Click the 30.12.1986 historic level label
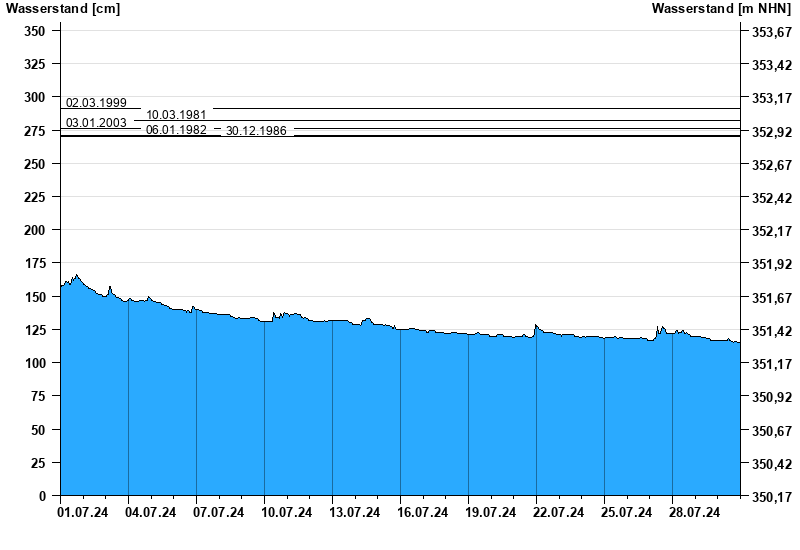The image size is (800, 550). tap(256, 131)
